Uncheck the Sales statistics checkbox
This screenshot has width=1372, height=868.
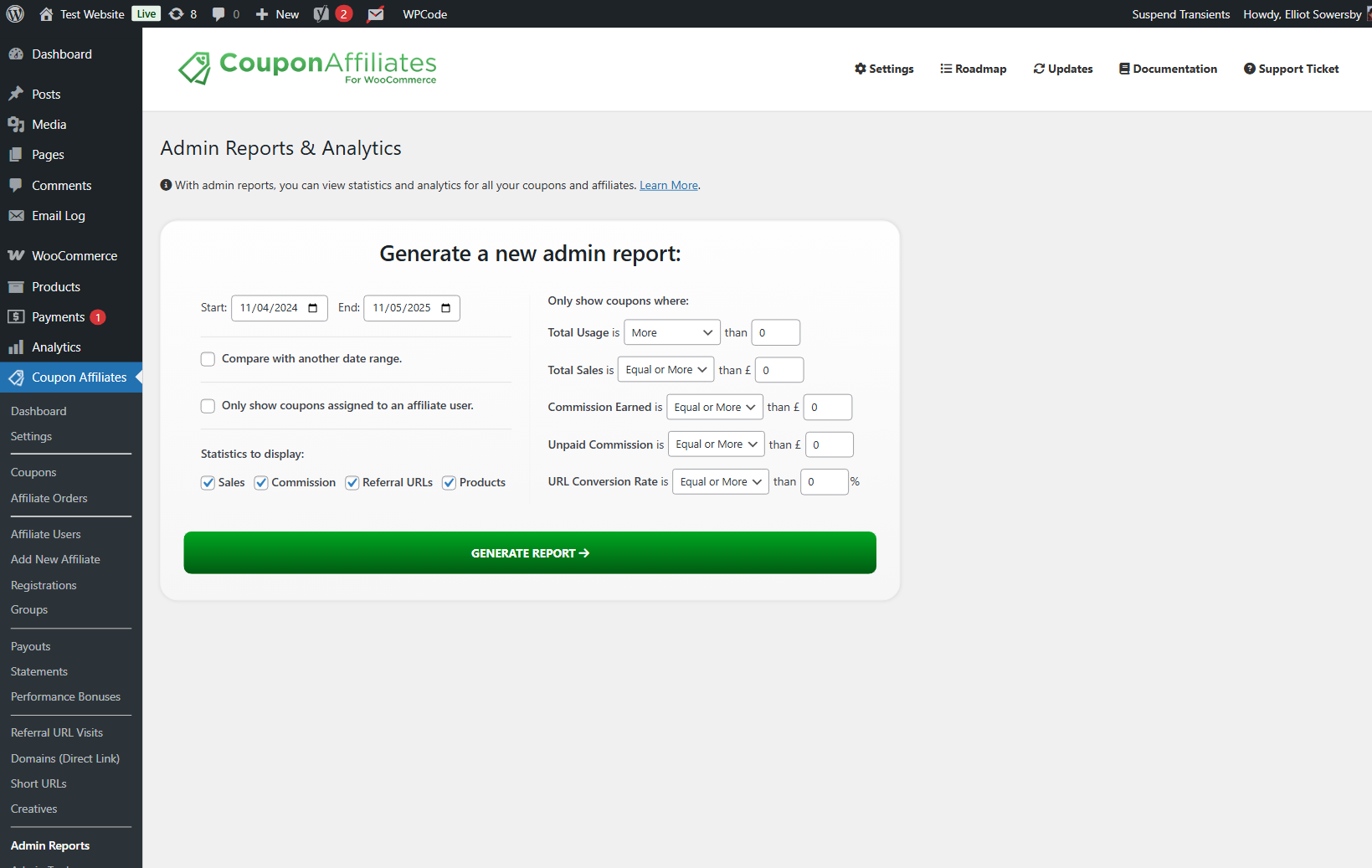[x=208, y=483]
